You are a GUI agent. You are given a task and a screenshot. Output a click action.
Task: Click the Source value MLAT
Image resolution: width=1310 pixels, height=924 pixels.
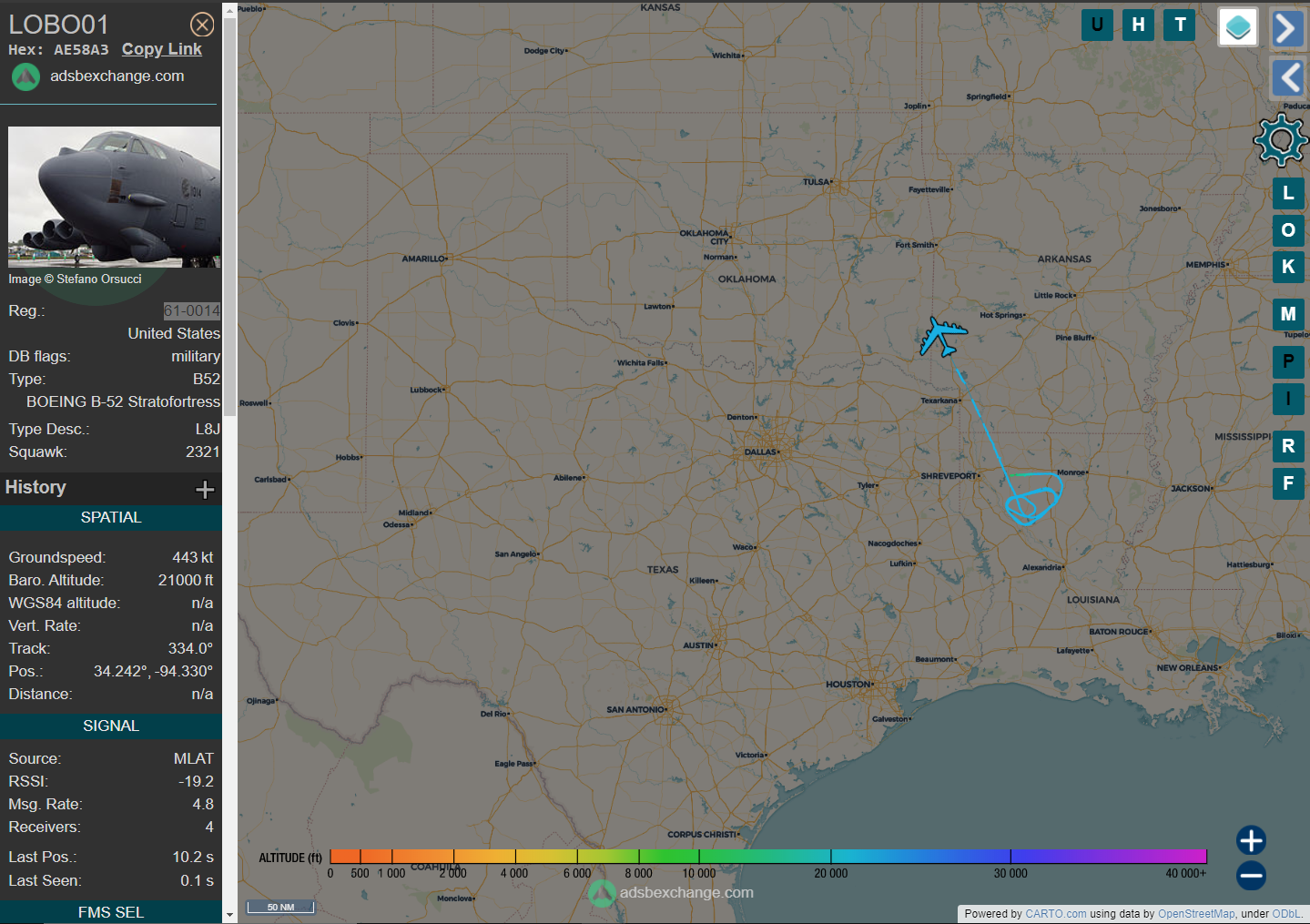click(x=194, y=759)
